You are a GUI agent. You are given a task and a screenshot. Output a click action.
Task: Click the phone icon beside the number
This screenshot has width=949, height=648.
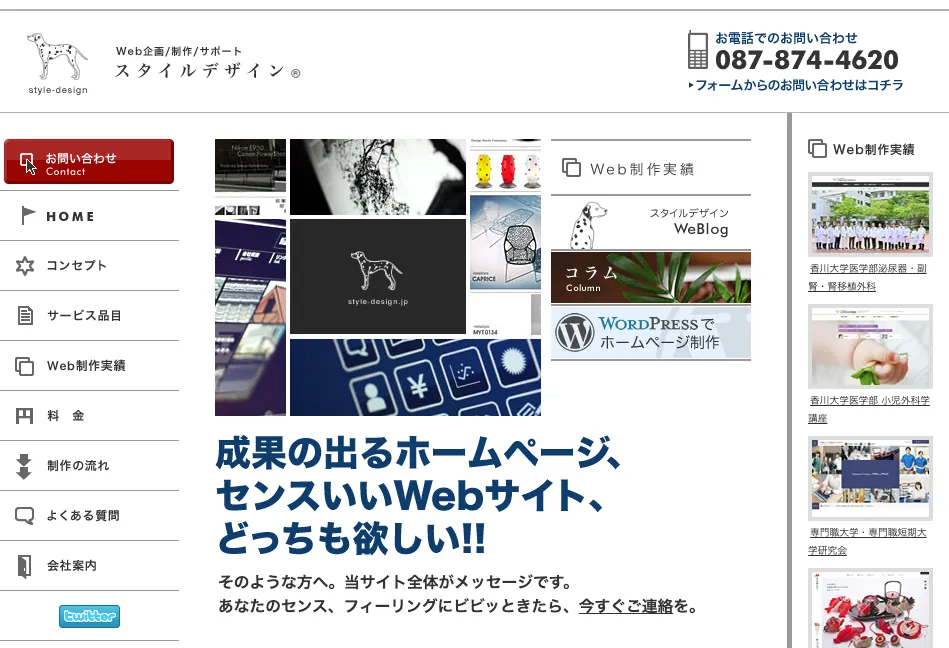click(698, 50)
